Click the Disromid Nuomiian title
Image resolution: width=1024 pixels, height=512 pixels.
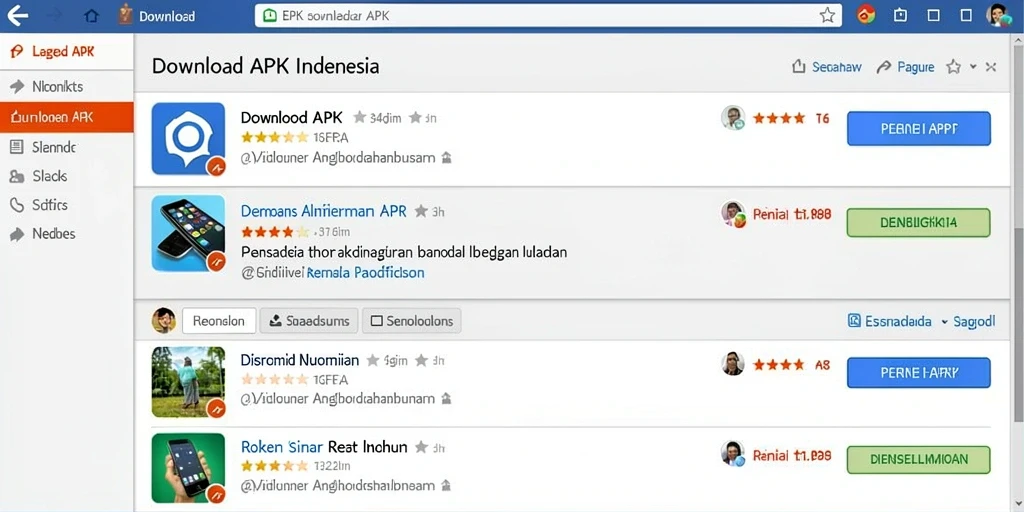pos(300,360)
